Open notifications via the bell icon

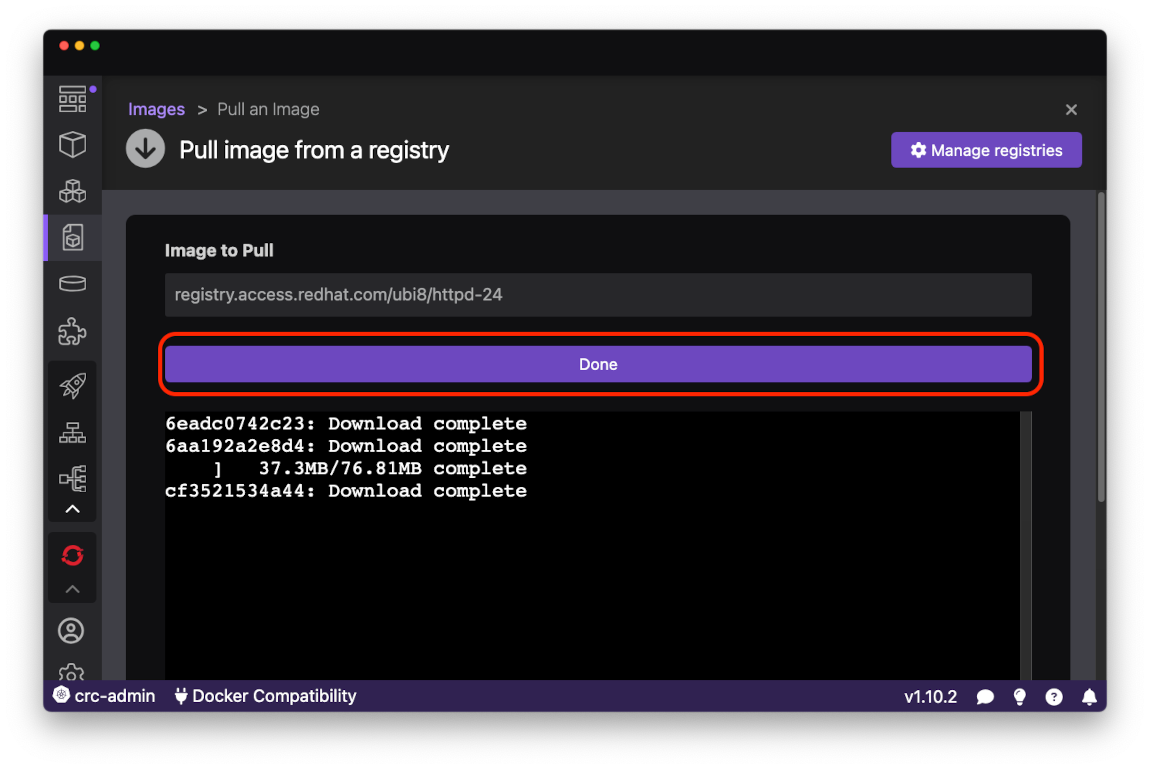tap(1090, 696)
